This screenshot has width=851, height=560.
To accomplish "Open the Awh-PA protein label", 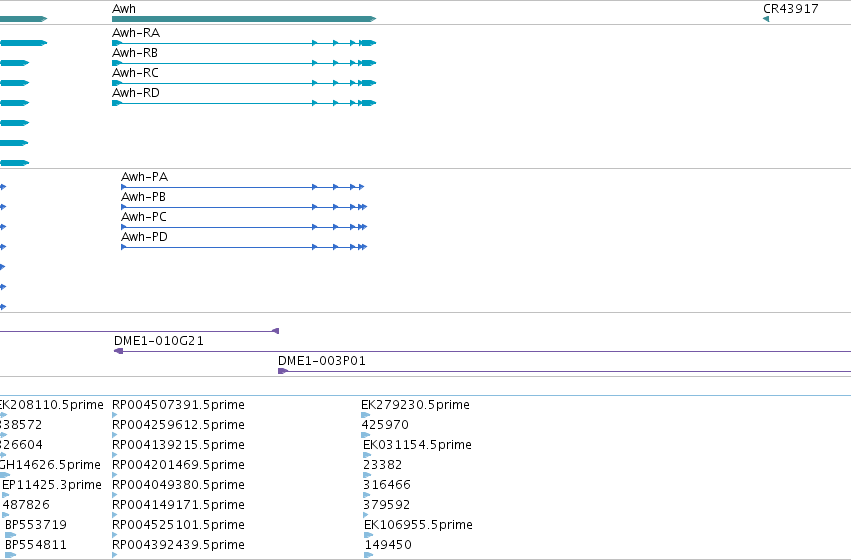I will tap(144, 177).
